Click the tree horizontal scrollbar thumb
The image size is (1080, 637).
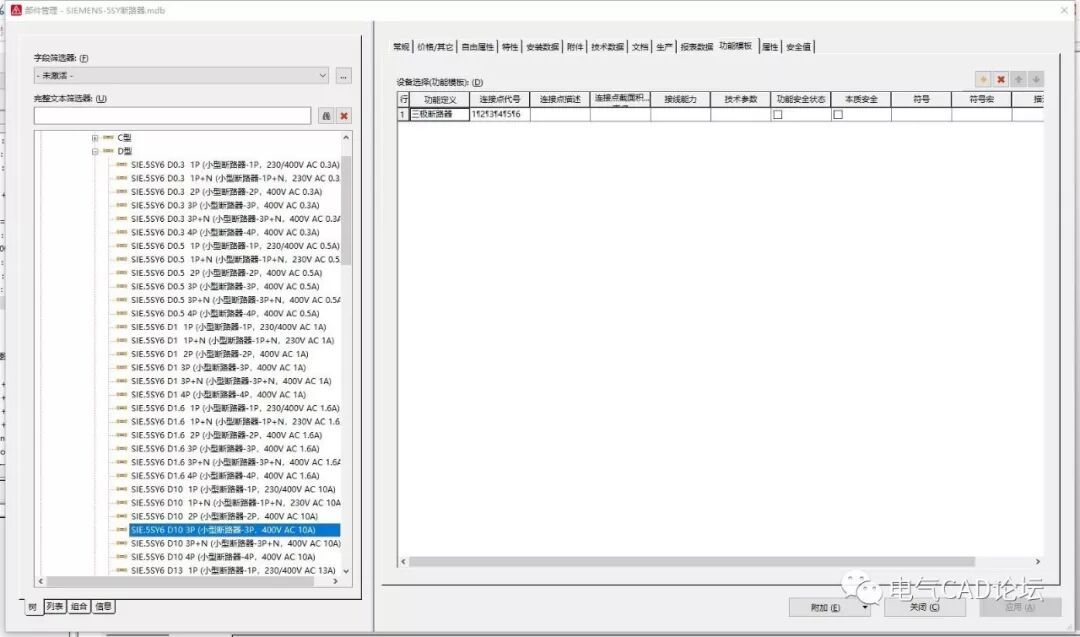(180, 581)
